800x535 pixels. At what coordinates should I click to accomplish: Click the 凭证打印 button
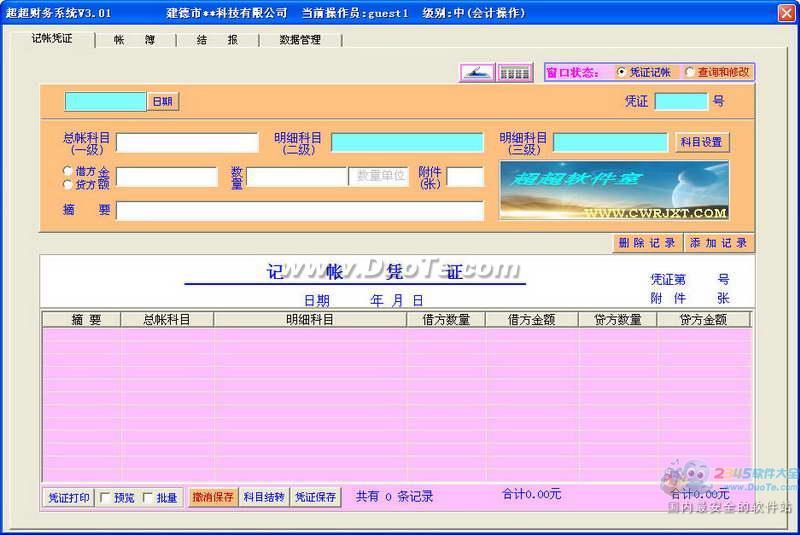click(69, 497)
